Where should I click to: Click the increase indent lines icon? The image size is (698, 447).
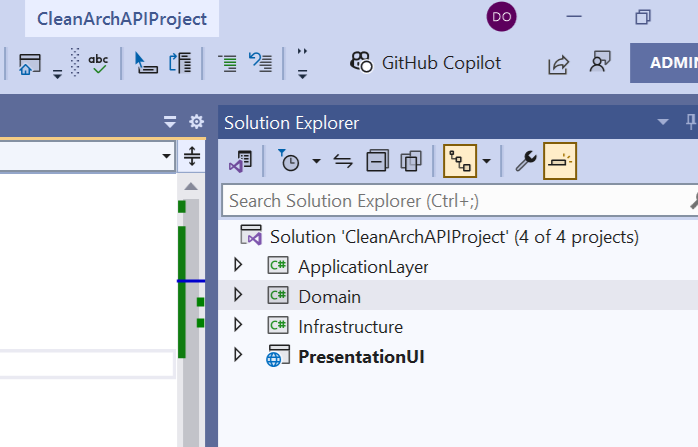click(x=227, y=63)
